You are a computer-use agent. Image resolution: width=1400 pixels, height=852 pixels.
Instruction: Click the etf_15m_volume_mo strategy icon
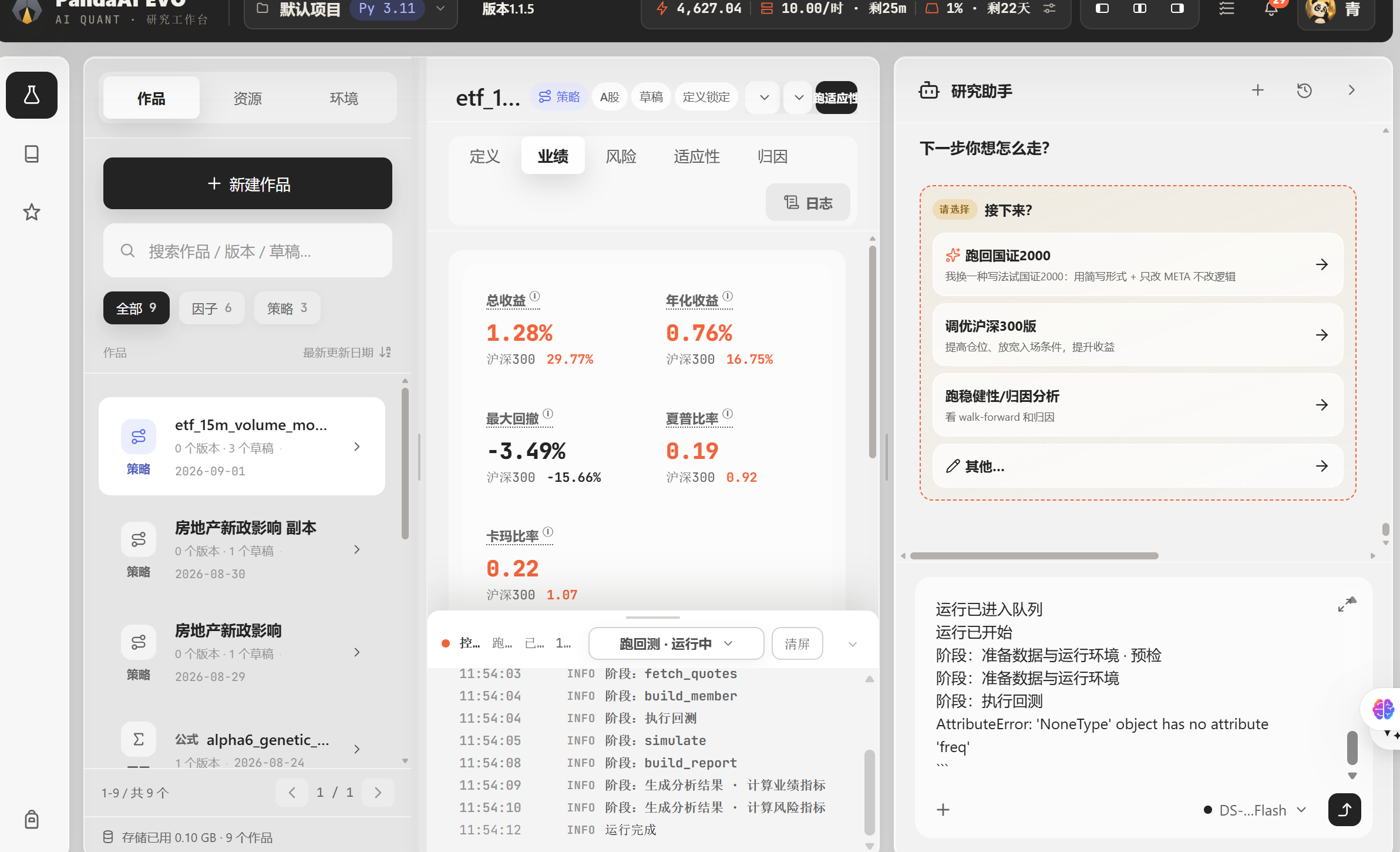(139, 437)
